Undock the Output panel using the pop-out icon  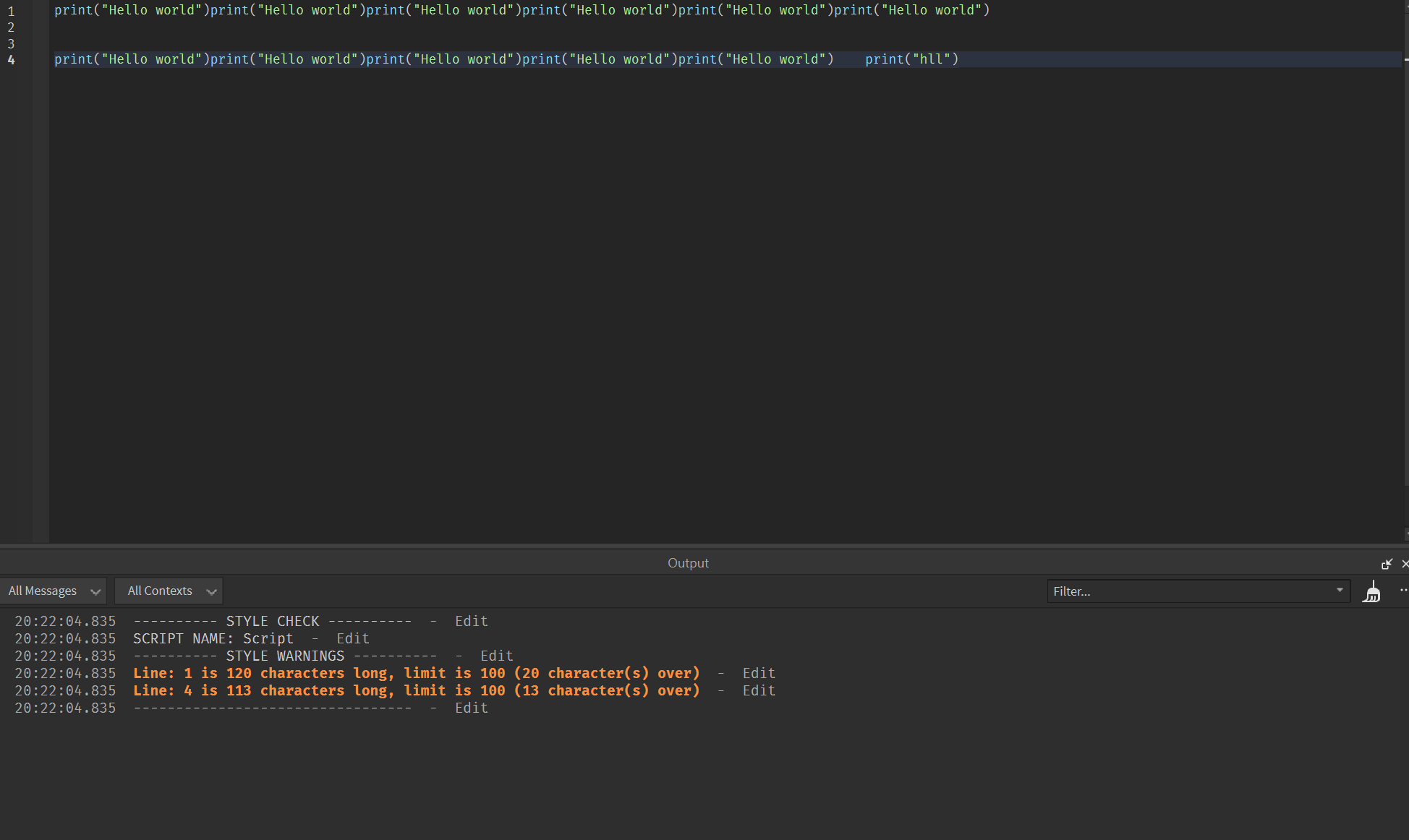(1387, 563)
